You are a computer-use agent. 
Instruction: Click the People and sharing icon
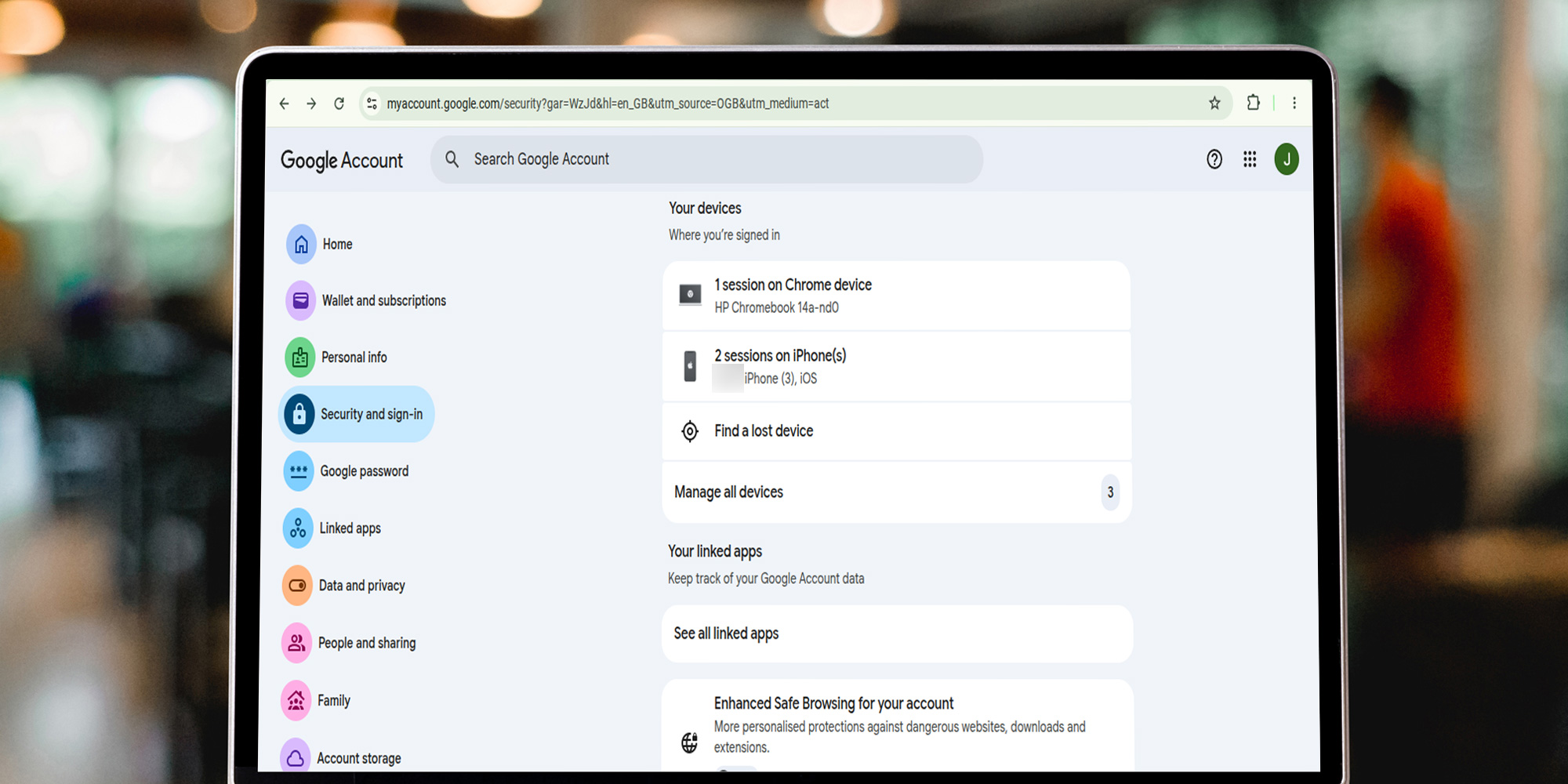[x=296, y=643]
